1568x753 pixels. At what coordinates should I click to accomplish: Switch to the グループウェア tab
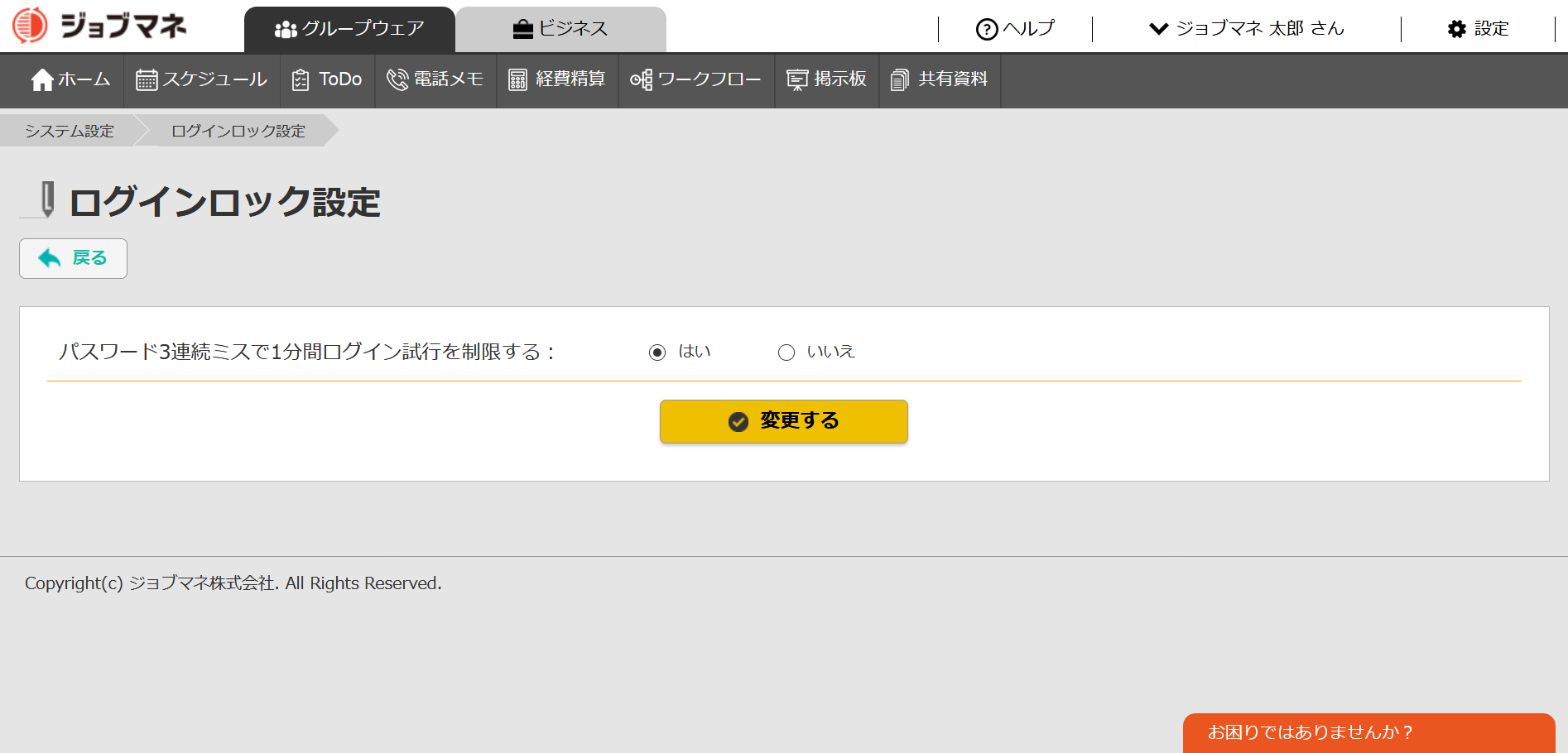(x=349, y=30)
